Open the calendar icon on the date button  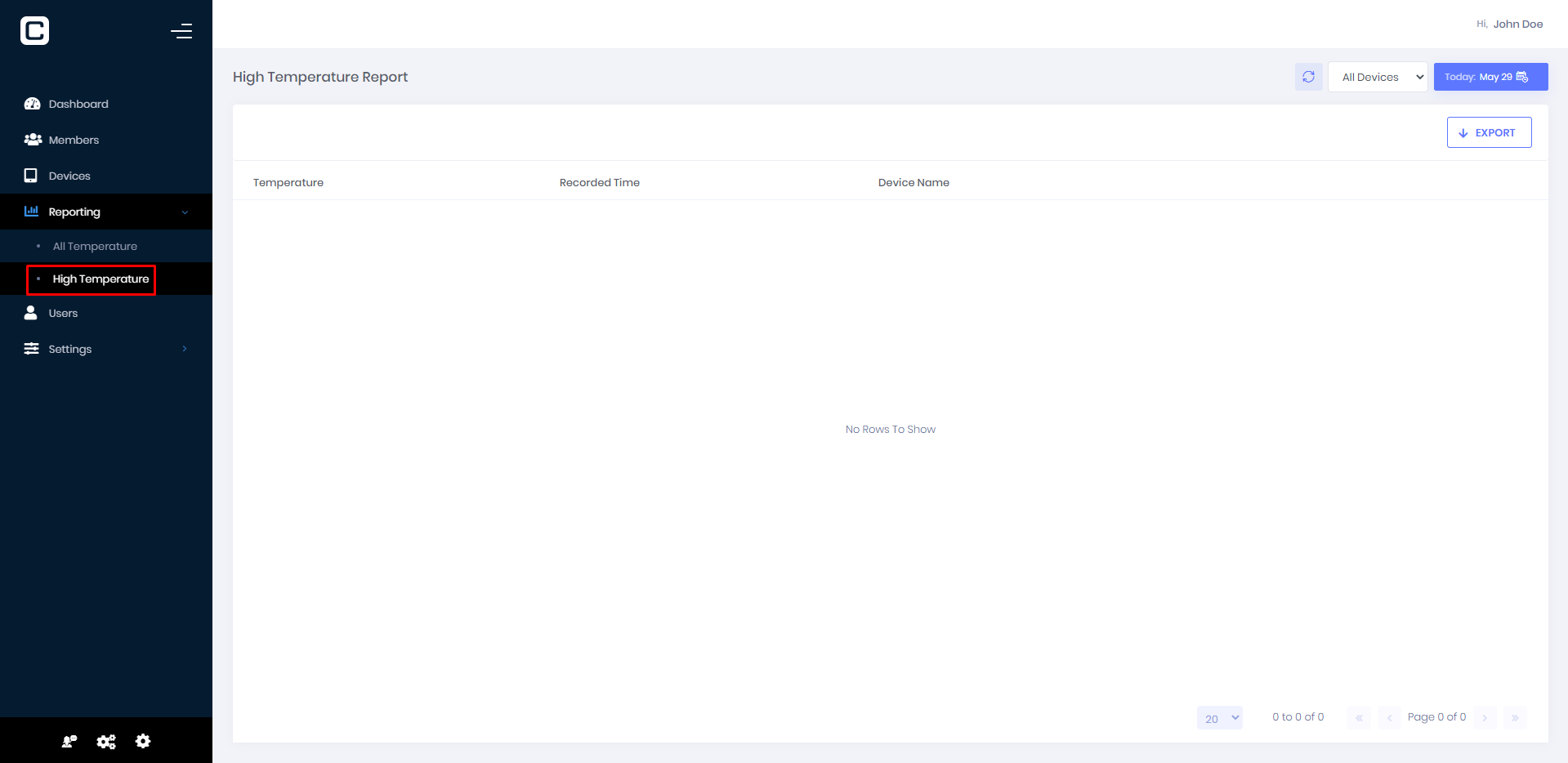[1521, 76]
